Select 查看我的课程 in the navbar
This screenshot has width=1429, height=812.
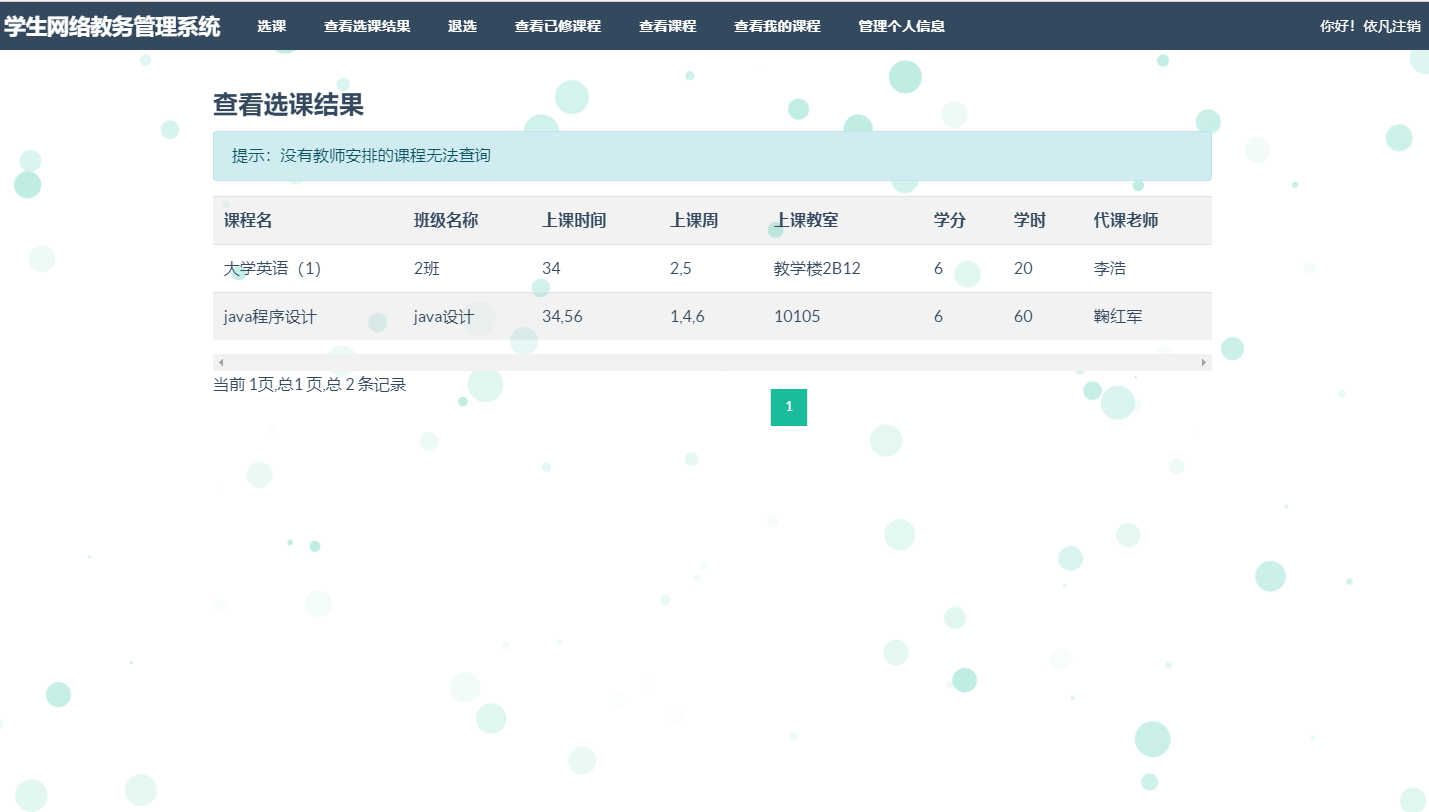coord(776,26)
